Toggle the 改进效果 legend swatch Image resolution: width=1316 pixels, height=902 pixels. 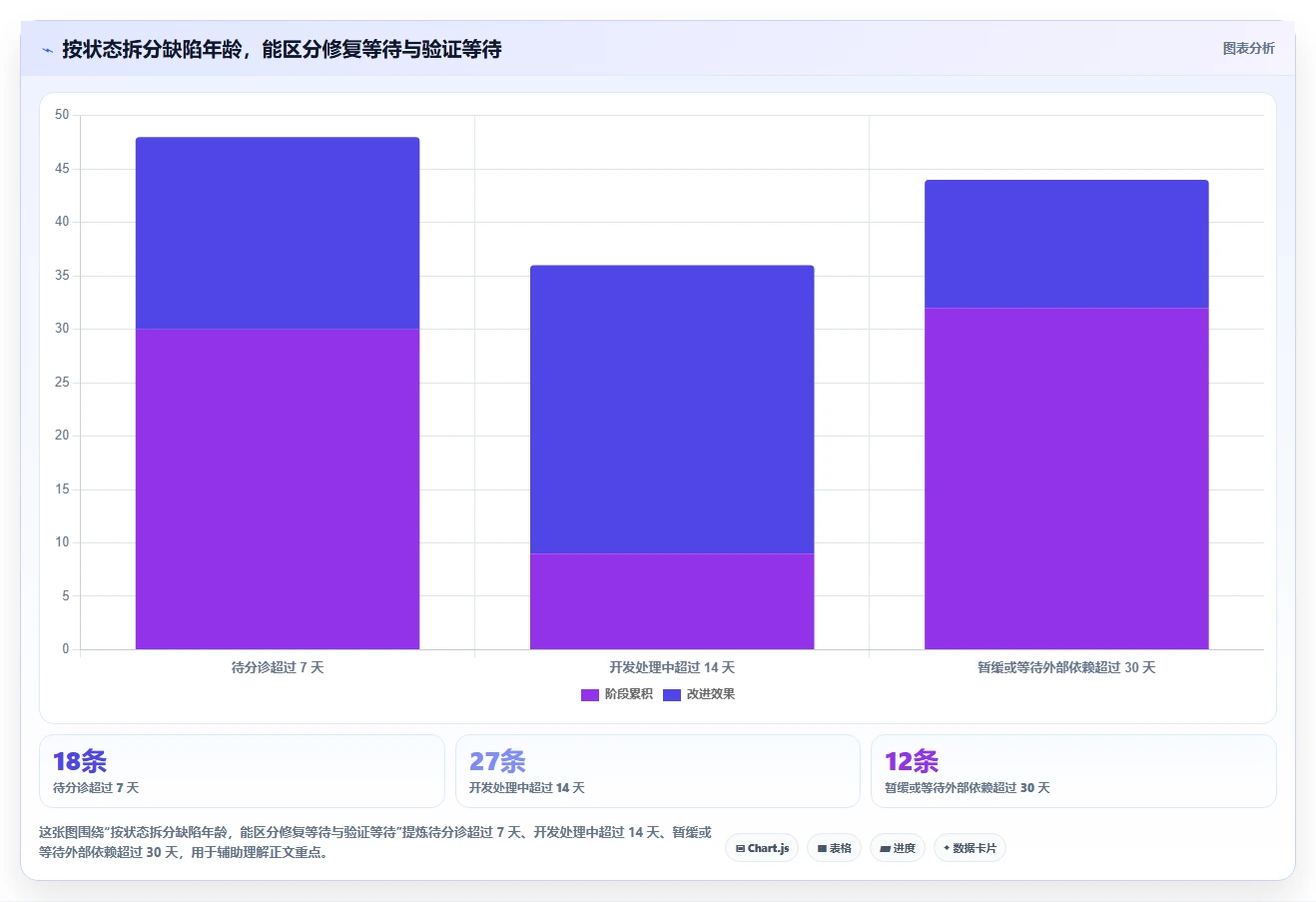coord(671,694)
